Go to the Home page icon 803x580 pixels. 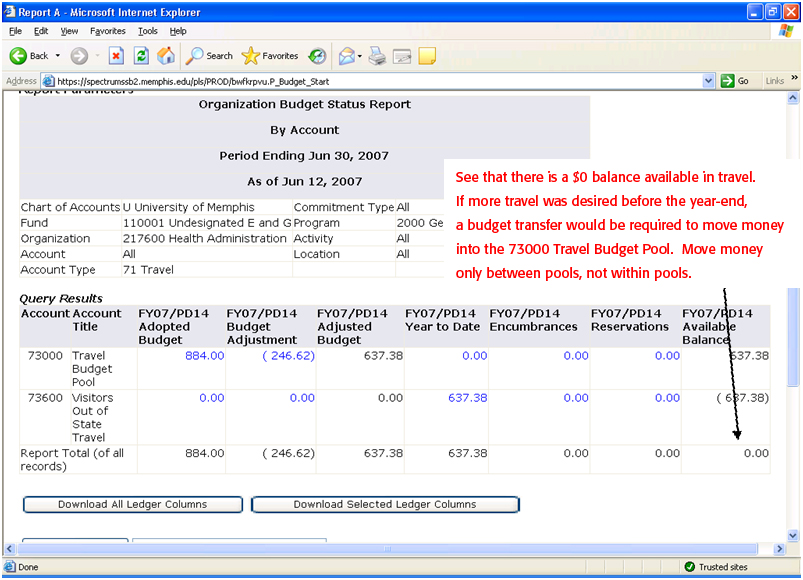click(165, 56)
